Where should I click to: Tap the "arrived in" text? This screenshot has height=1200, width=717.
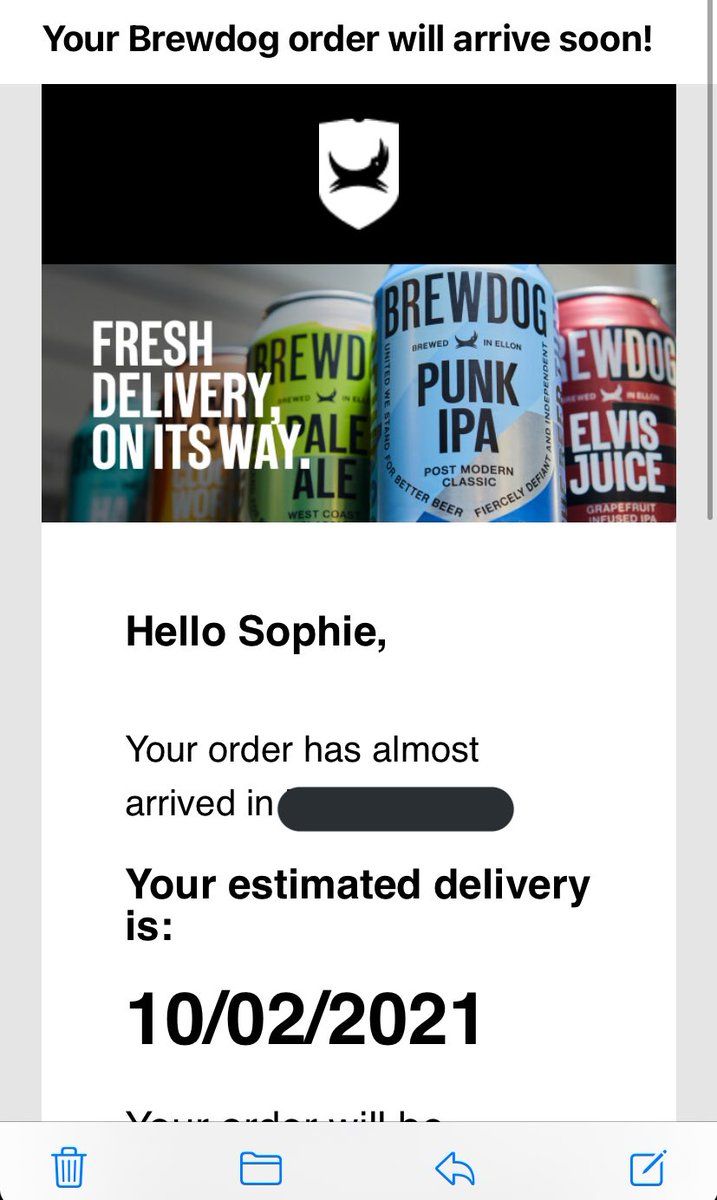click(198, 804)
